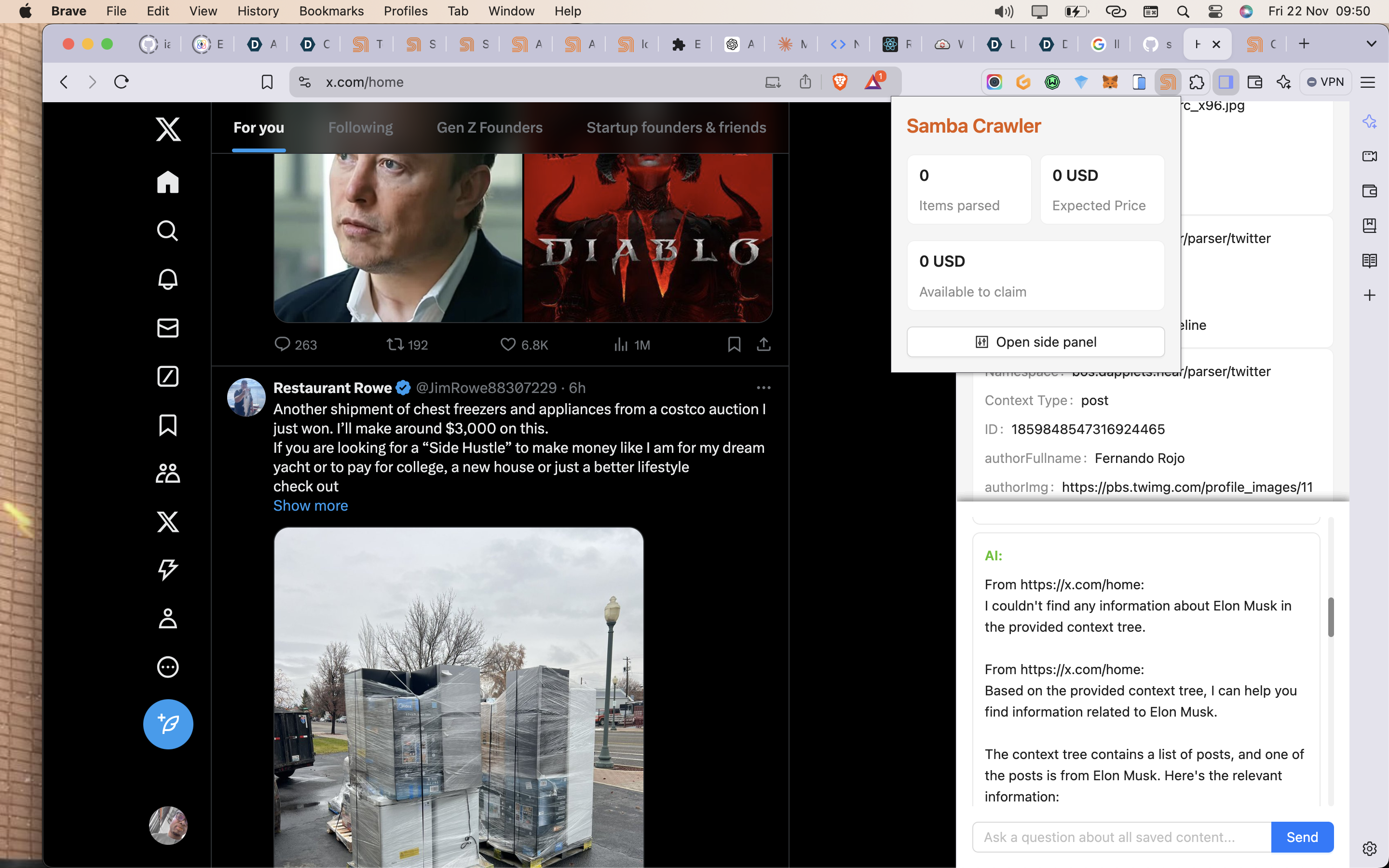
Task: Bookmark the Diablo post
Action: pos(734,344)
